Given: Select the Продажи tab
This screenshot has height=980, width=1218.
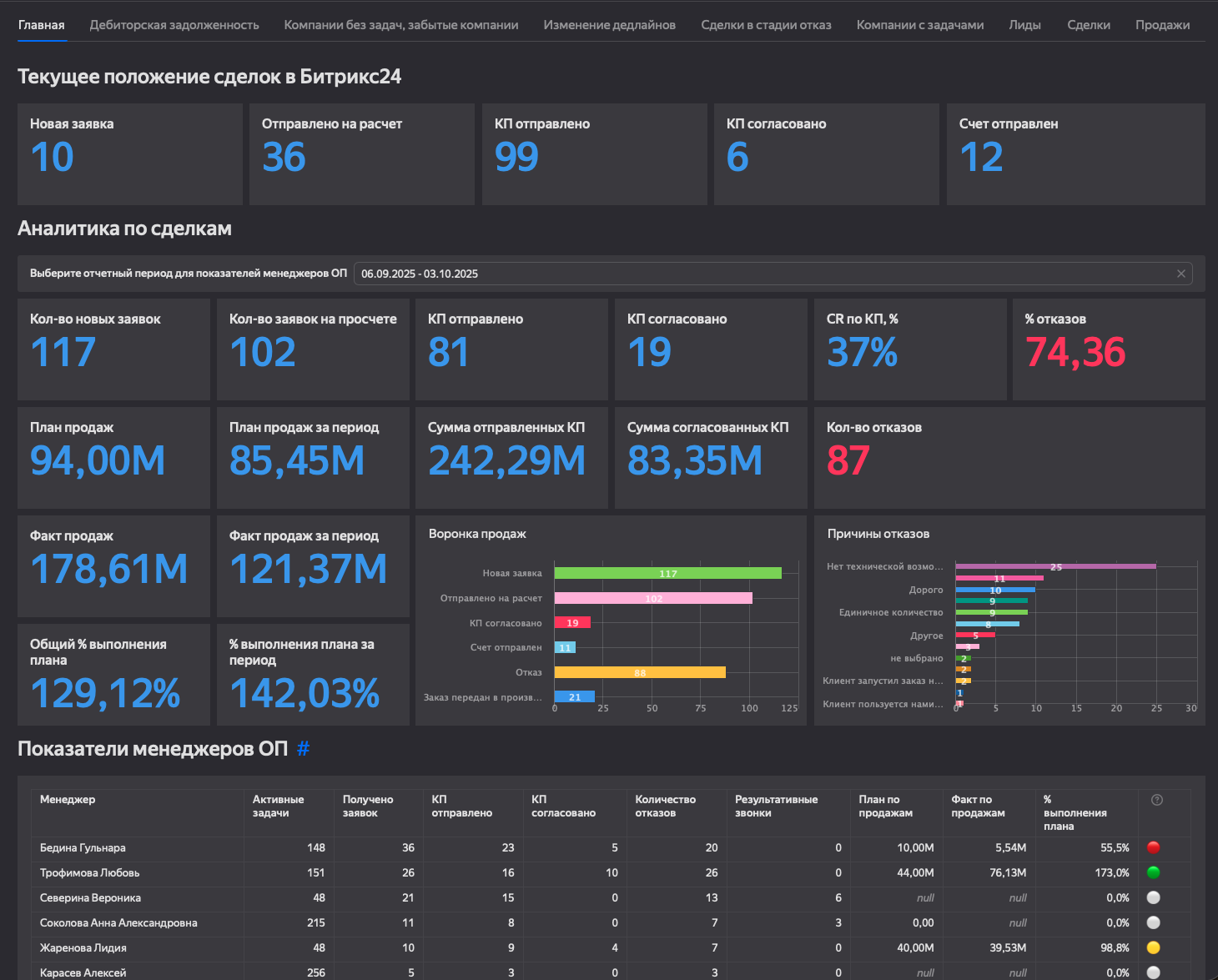Looking at the screenshot, I should click(1162, 25).
